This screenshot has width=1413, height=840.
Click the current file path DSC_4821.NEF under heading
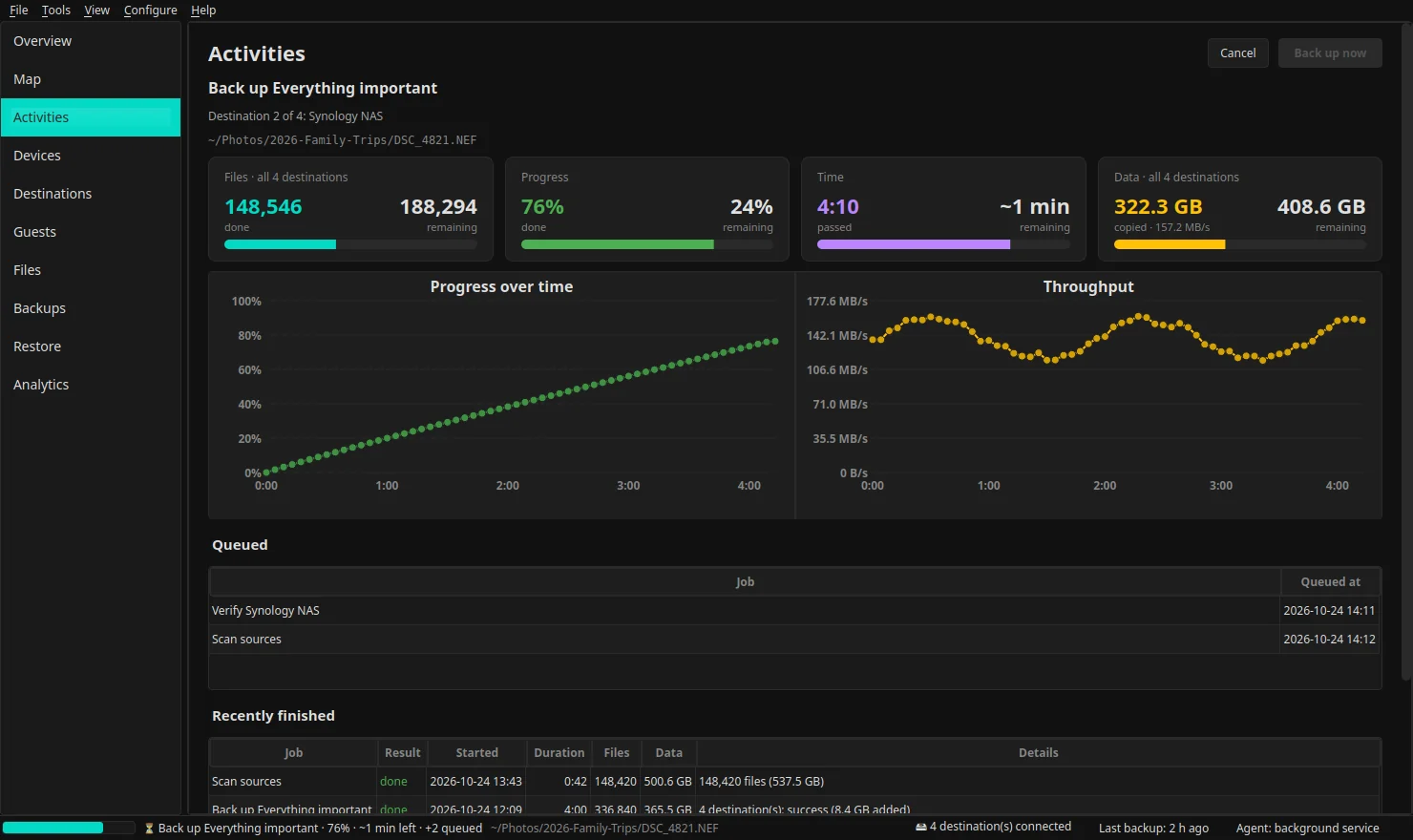tap(342, 139)
